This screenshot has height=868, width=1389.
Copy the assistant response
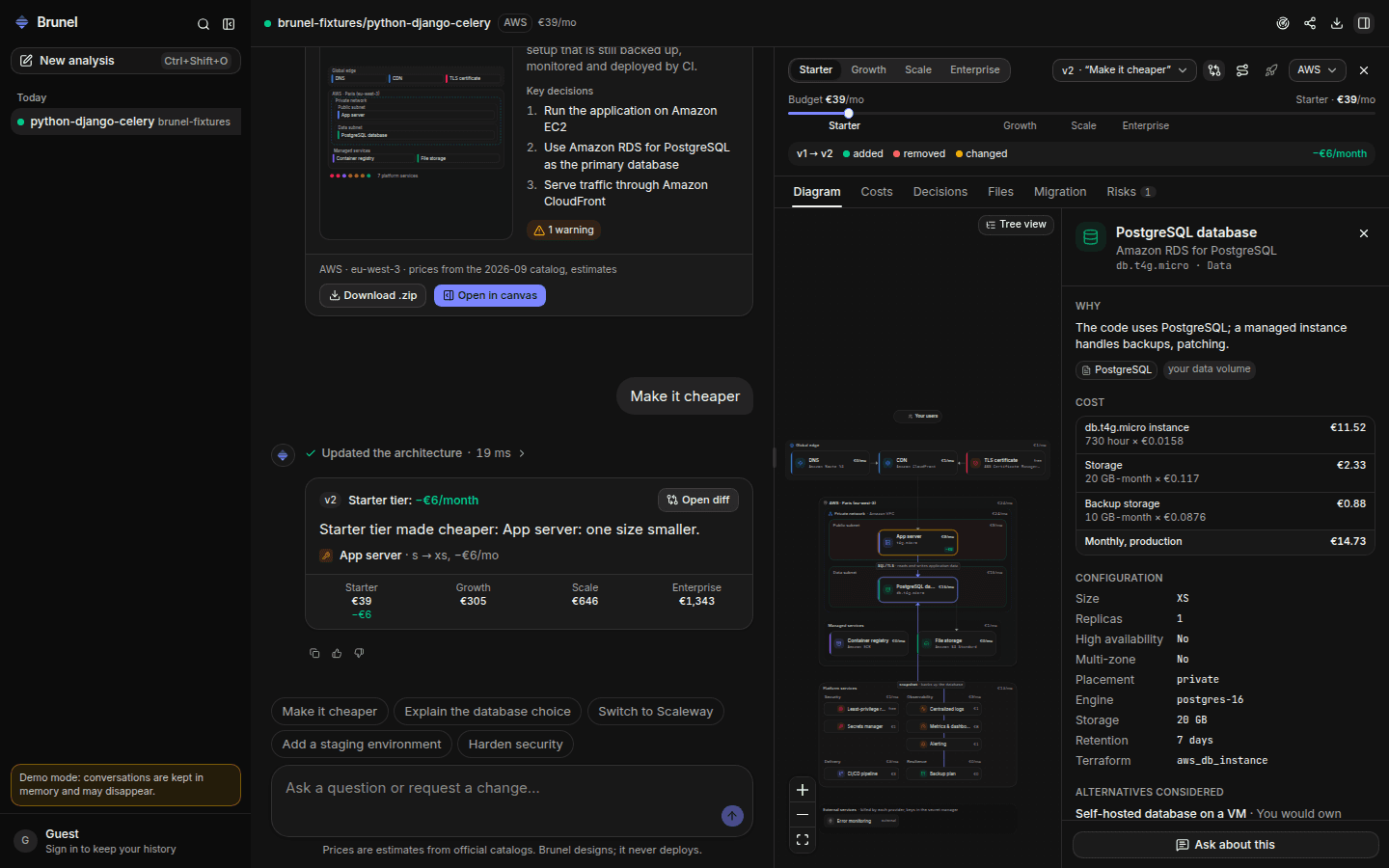(314, 653)
